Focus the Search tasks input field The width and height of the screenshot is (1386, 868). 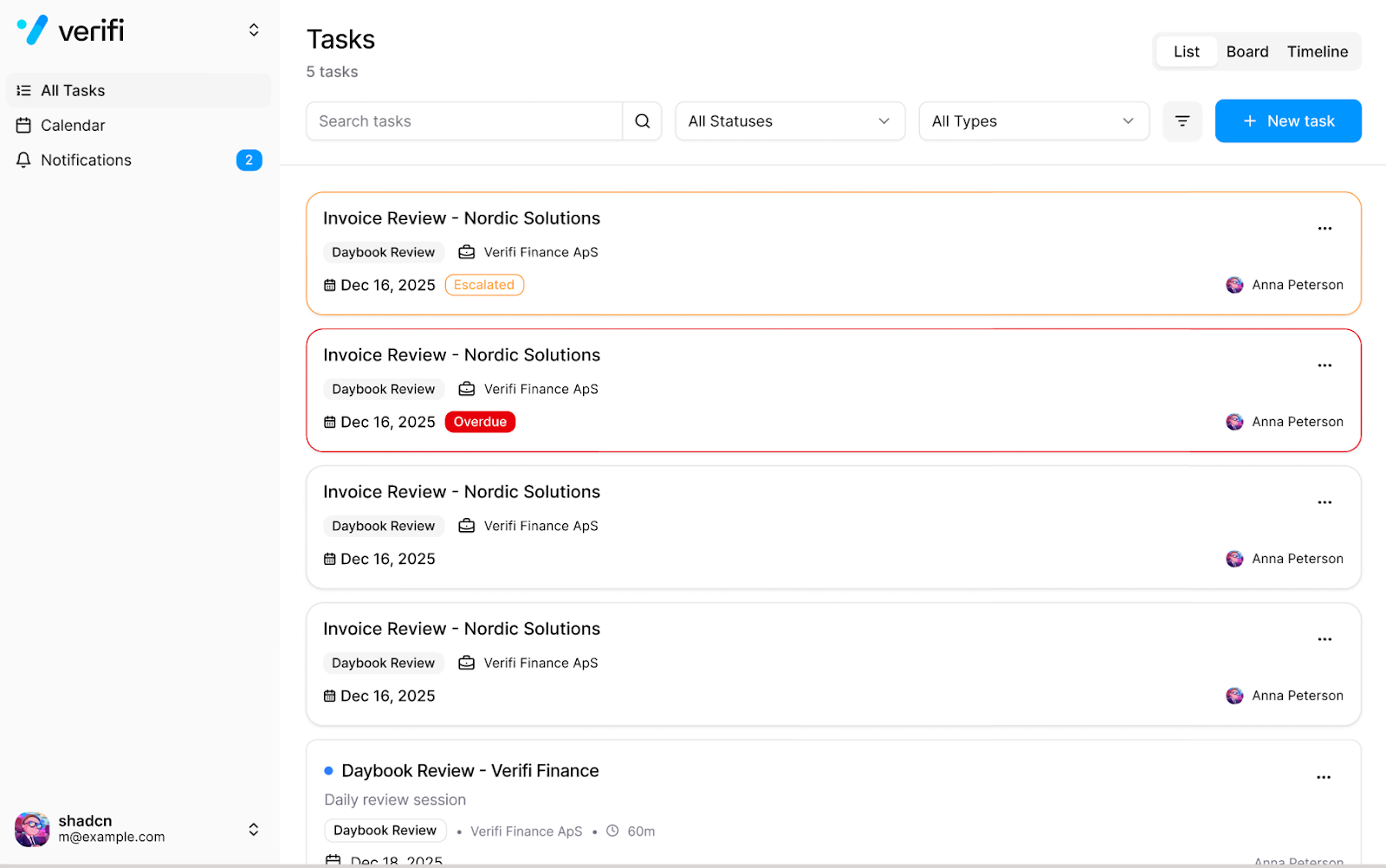coord(464,121)
